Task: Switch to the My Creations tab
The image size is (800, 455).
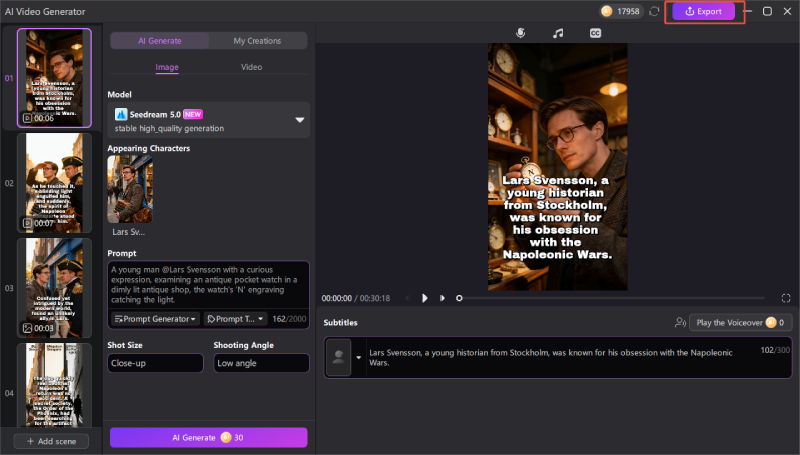Action: pyautogui.click(x=257, y=41)
